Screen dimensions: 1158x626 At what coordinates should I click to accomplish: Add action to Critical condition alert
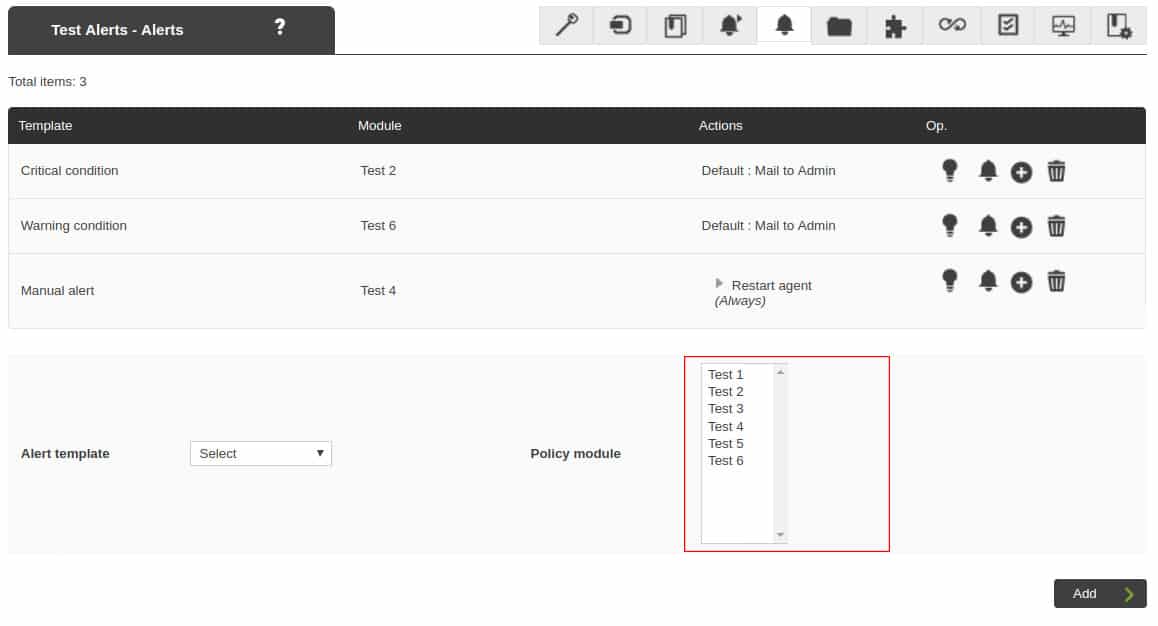[x=1021, y=173]
